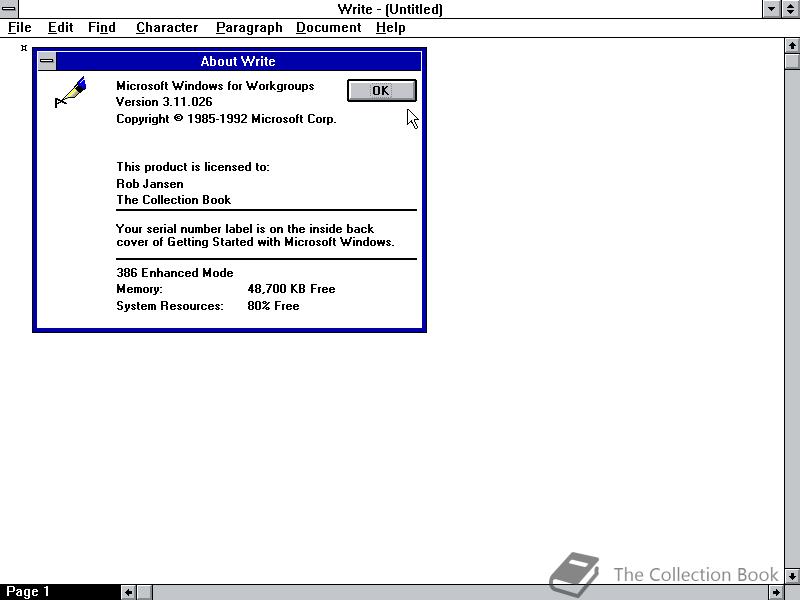Open the Edit menu
Viewport: 800px width, 600px height.
(60, 28)
